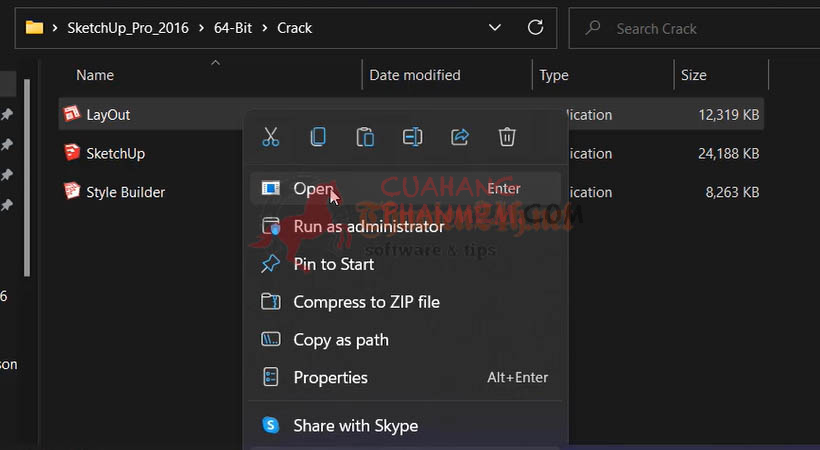Click the Share with Skype entry

pyautogui.click(x=355, y=426)
